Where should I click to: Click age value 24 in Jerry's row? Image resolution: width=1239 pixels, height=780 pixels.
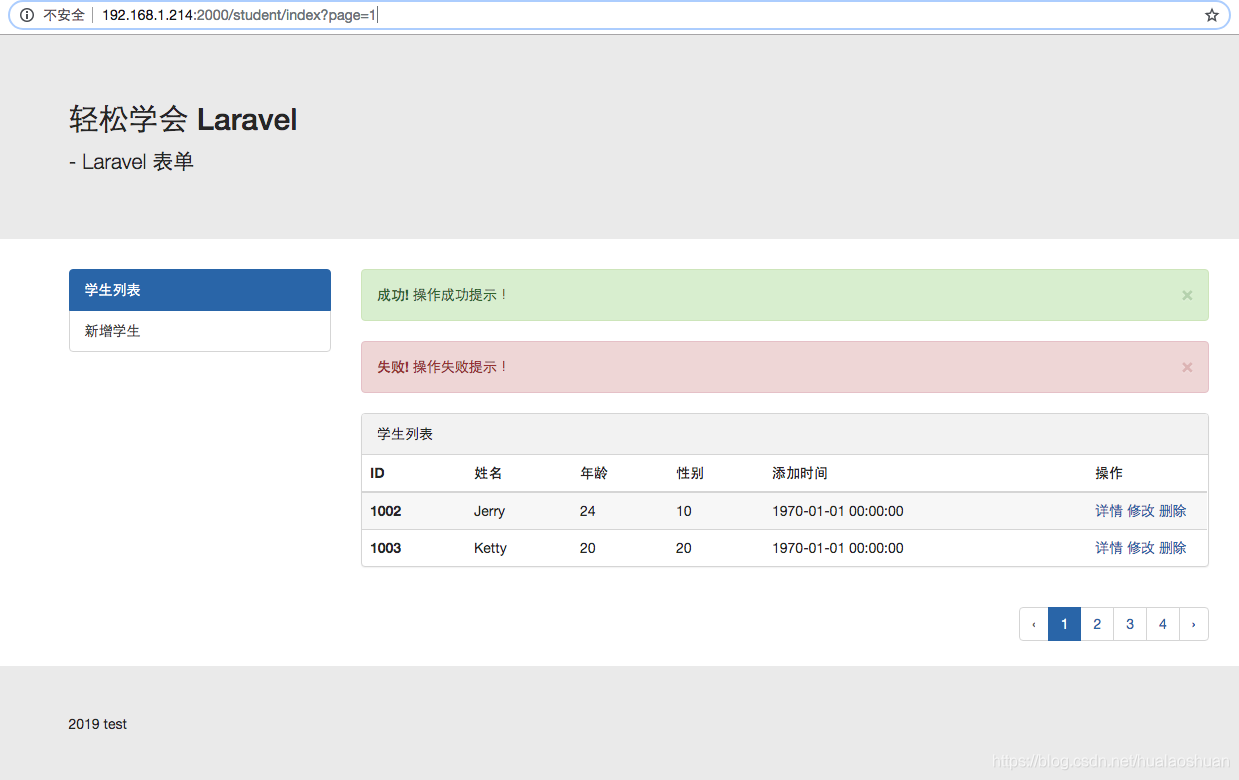(x=587, y=511)
